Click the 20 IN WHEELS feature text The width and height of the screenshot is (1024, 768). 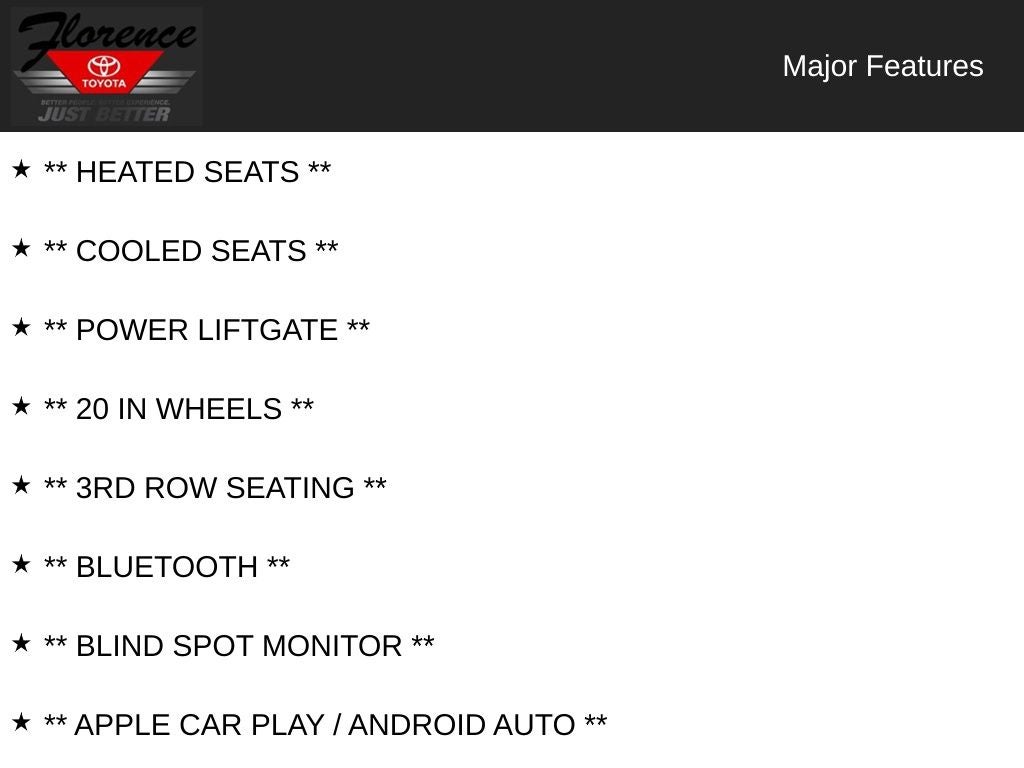tap(179, 409)
